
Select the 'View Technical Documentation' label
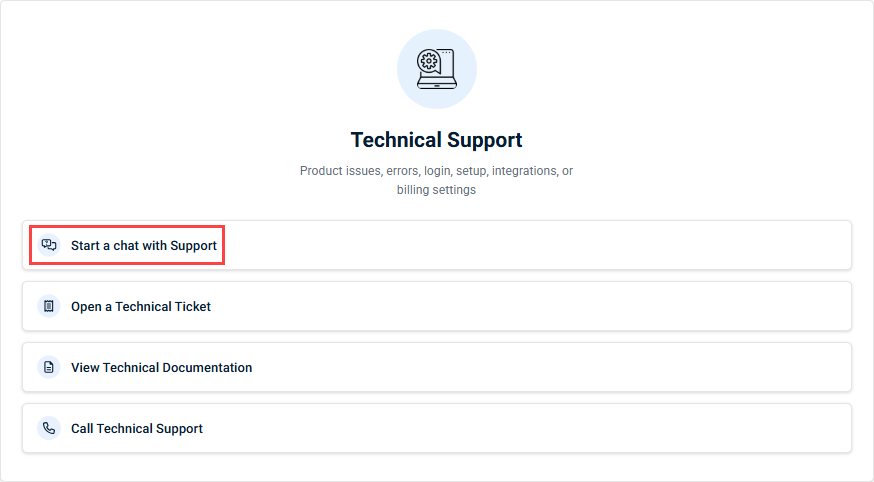tap(161, 367)
